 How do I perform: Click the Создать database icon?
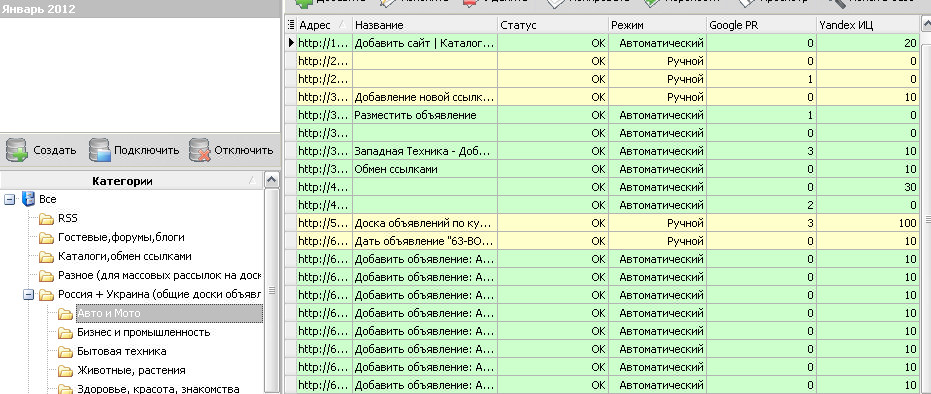point(17,150)
